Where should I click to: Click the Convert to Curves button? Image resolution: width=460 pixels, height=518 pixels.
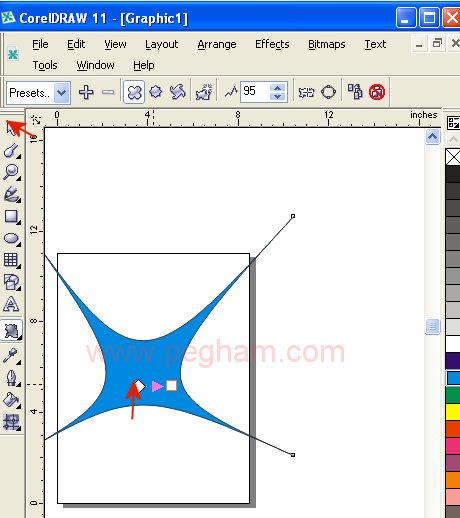[328, 92]
